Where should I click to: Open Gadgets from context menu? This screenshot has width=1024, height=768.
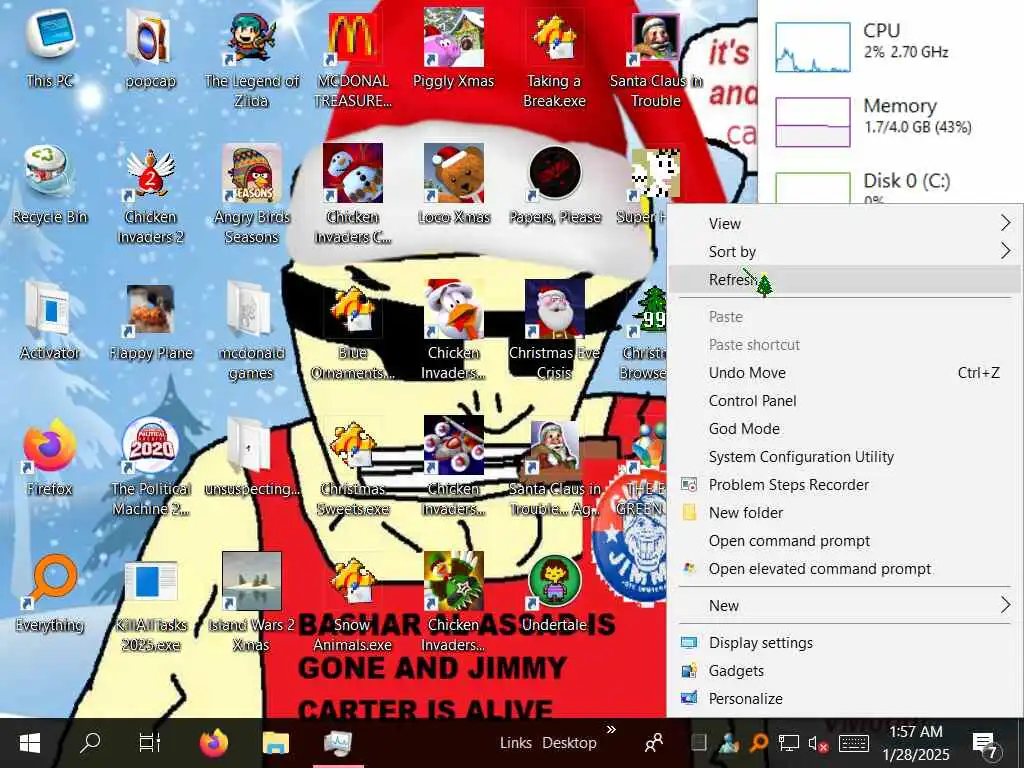click(844, 671)
